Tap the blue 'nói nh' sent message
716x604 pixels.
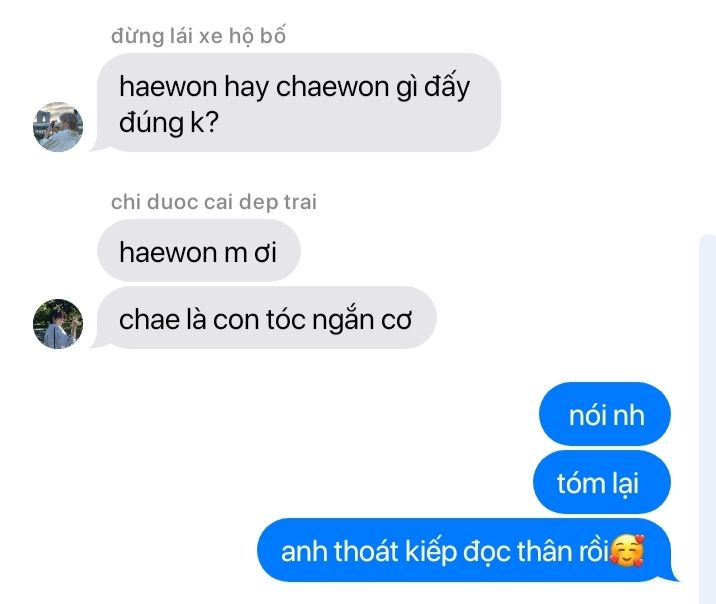605,414
